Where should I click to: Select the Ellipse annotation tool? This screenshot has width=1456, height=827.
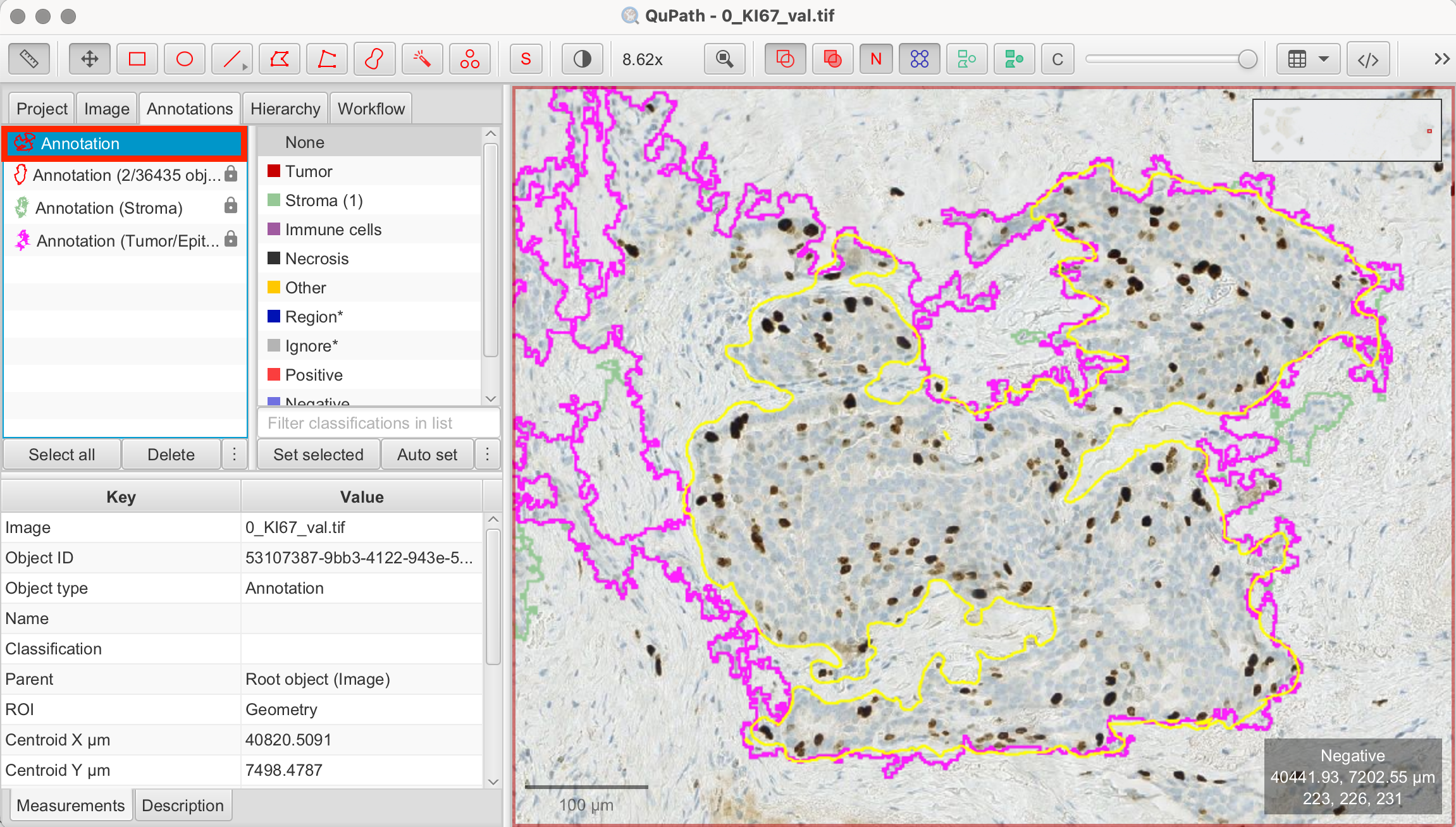point(185,59)
